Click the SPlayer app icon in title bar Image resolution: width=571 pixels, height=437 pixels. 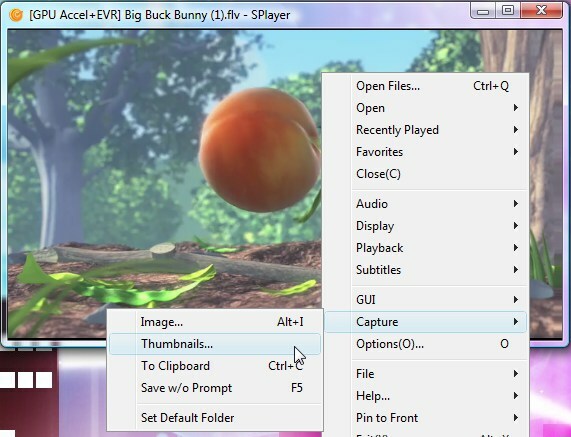pyautogui.click(x=16, y=15)
